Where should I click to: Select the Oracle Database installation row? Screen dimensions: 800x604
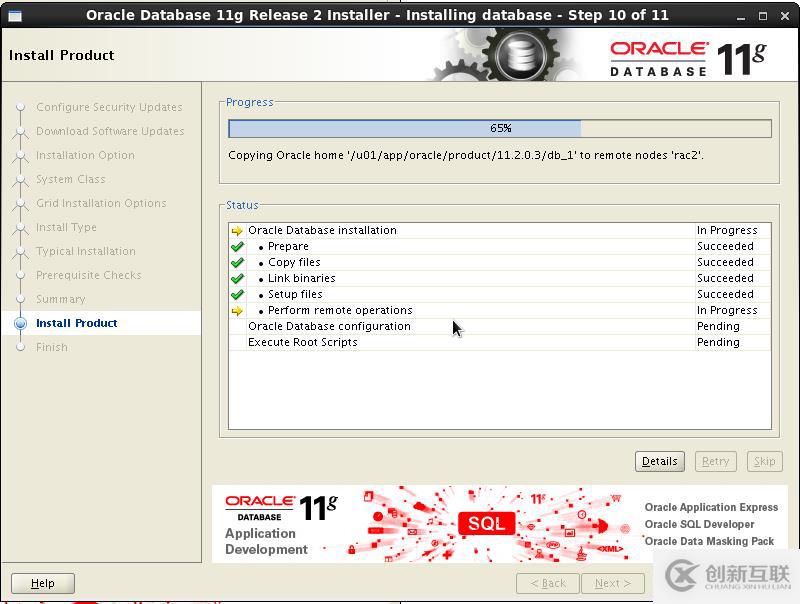(x=500, y=231)
